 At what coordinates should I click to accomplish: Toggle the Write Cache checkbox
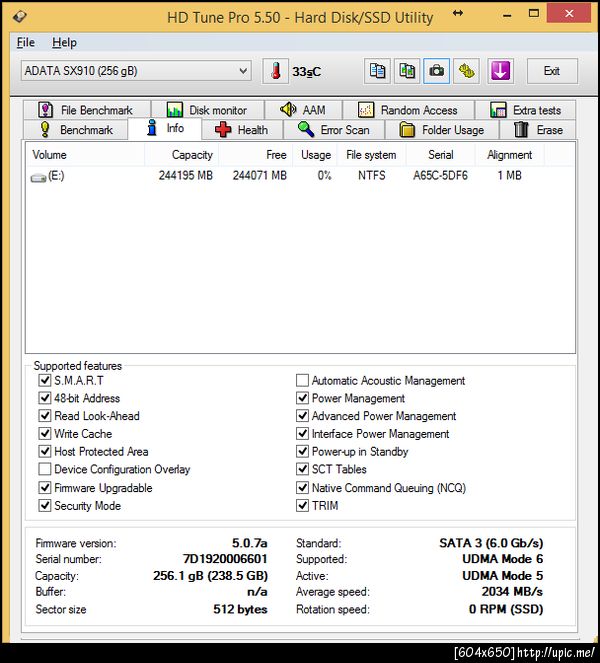click(45, 433)
